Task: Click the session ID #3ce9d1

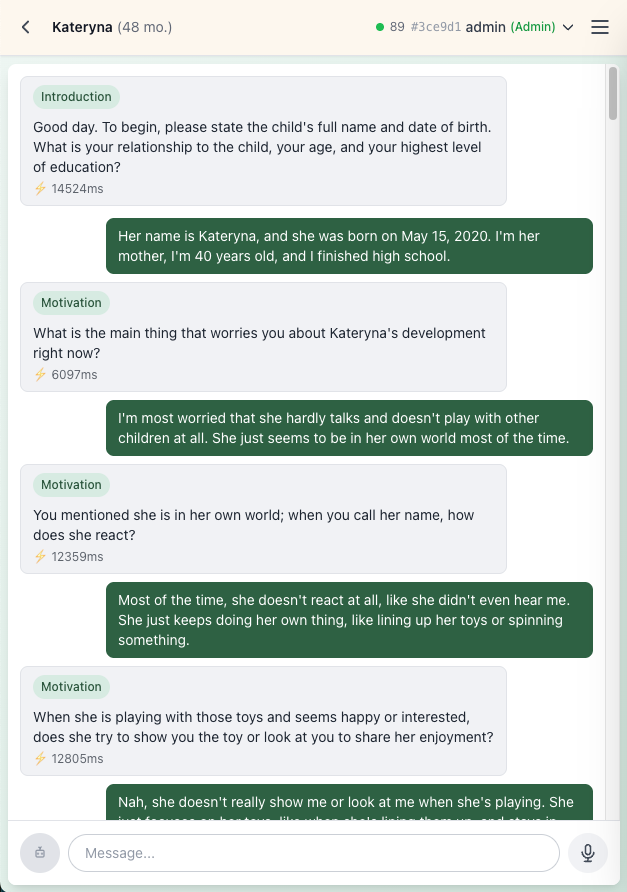Action: tap(437, 27)
